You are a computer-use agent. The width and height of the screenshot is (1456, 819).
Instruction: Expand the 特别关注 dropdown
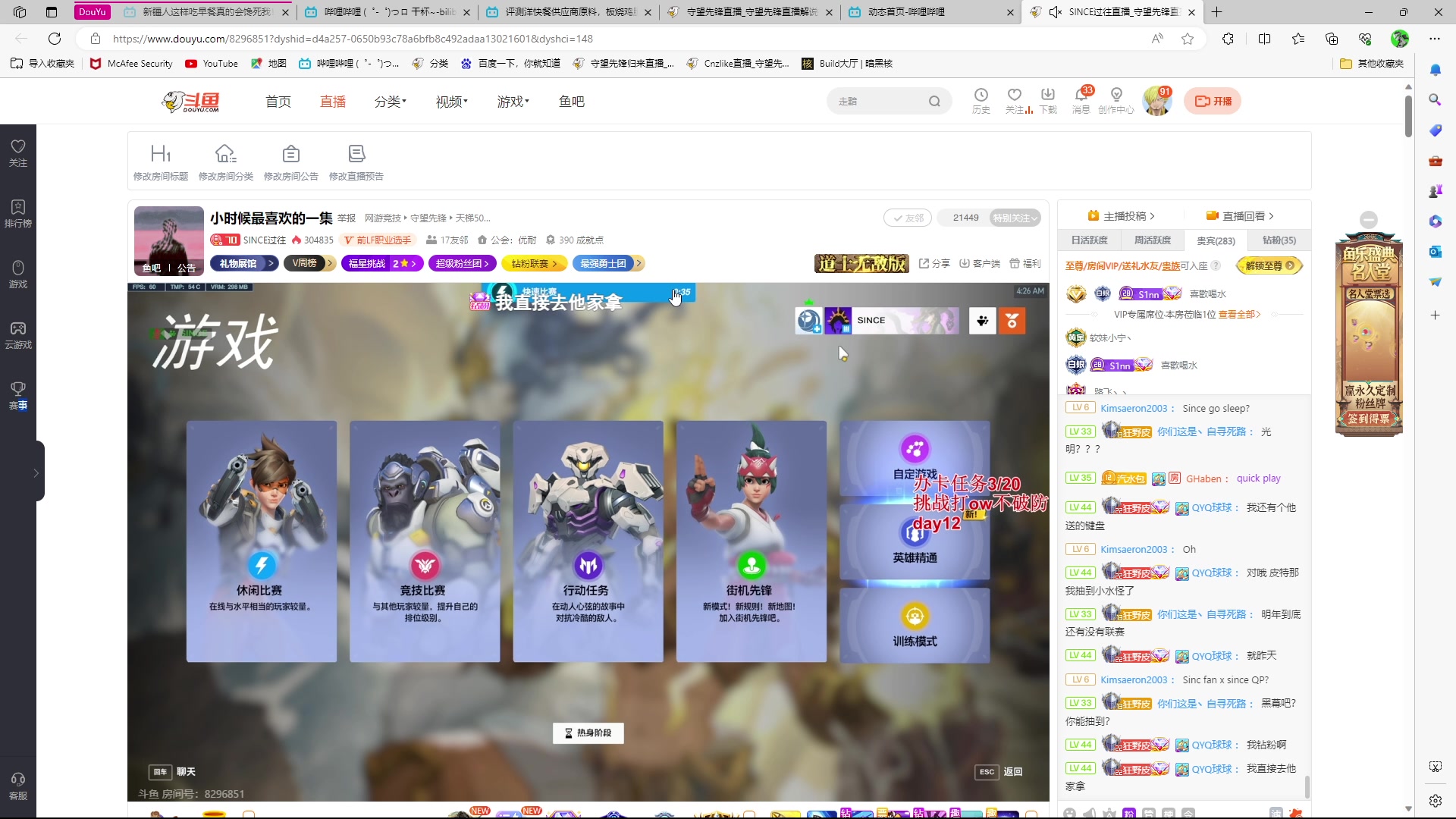1015,218
